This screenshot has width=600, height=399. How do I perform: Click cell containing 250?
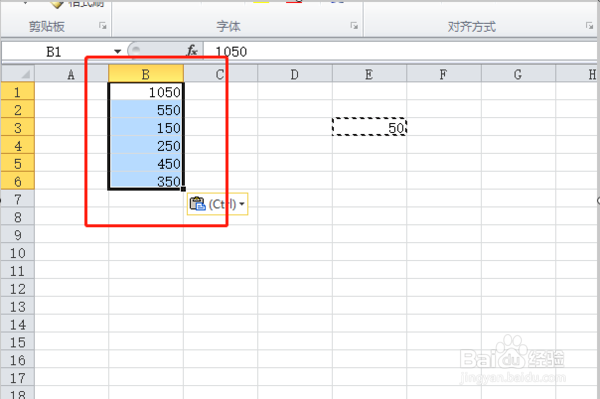(x=146, y=145)
